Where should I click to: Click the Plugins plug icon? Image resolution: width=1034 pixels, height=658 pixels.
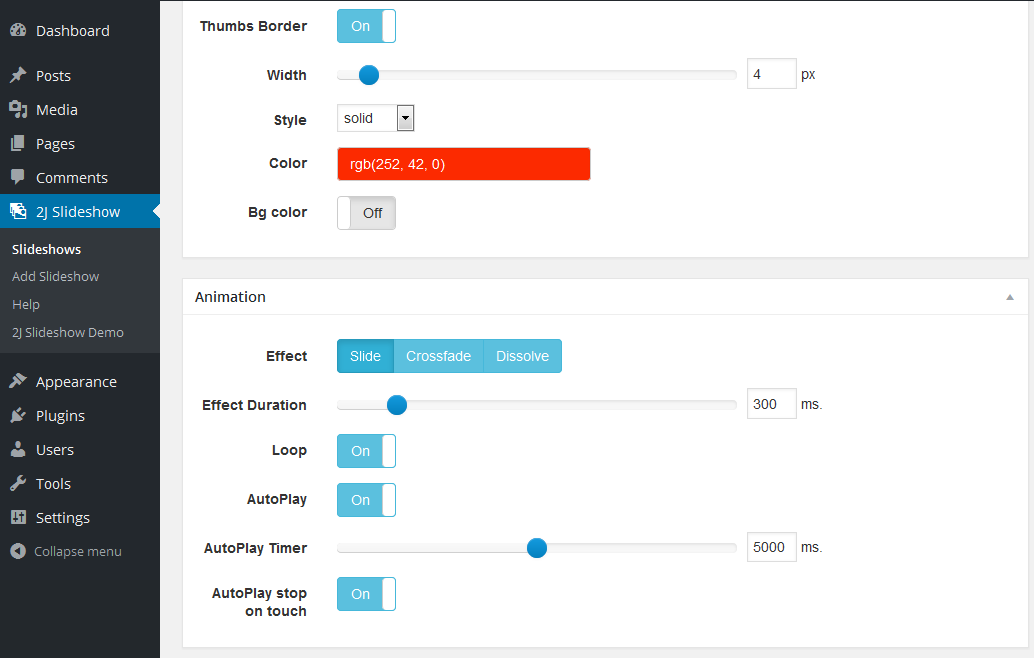tap(18, 415)
